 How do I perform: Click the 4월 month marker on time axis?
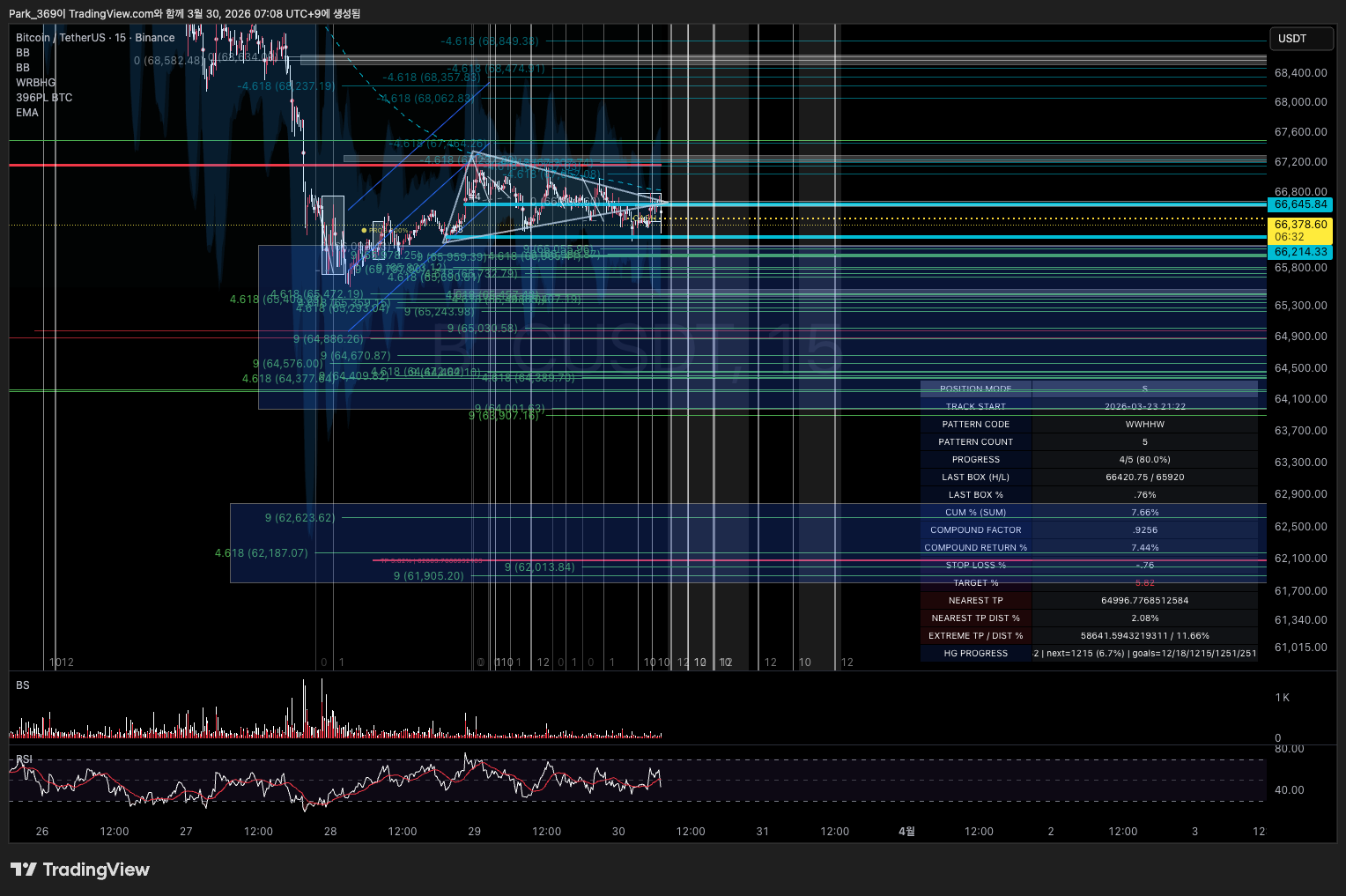(x=906, y=832)
